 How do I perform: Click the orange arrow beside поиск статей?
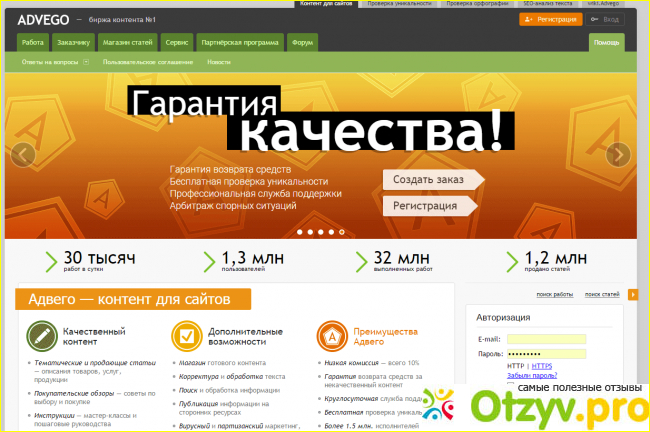632,295
